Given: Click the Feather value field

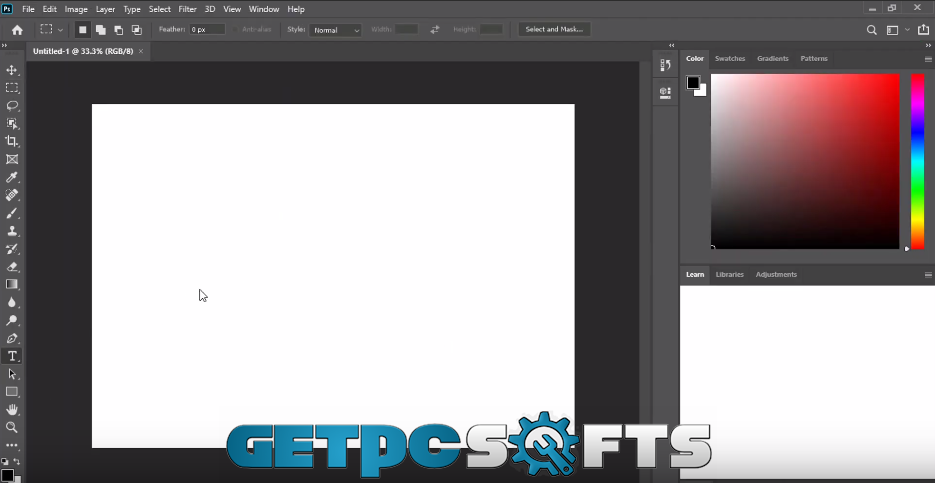Looking at the screenshot, I should tap(207, 29).
